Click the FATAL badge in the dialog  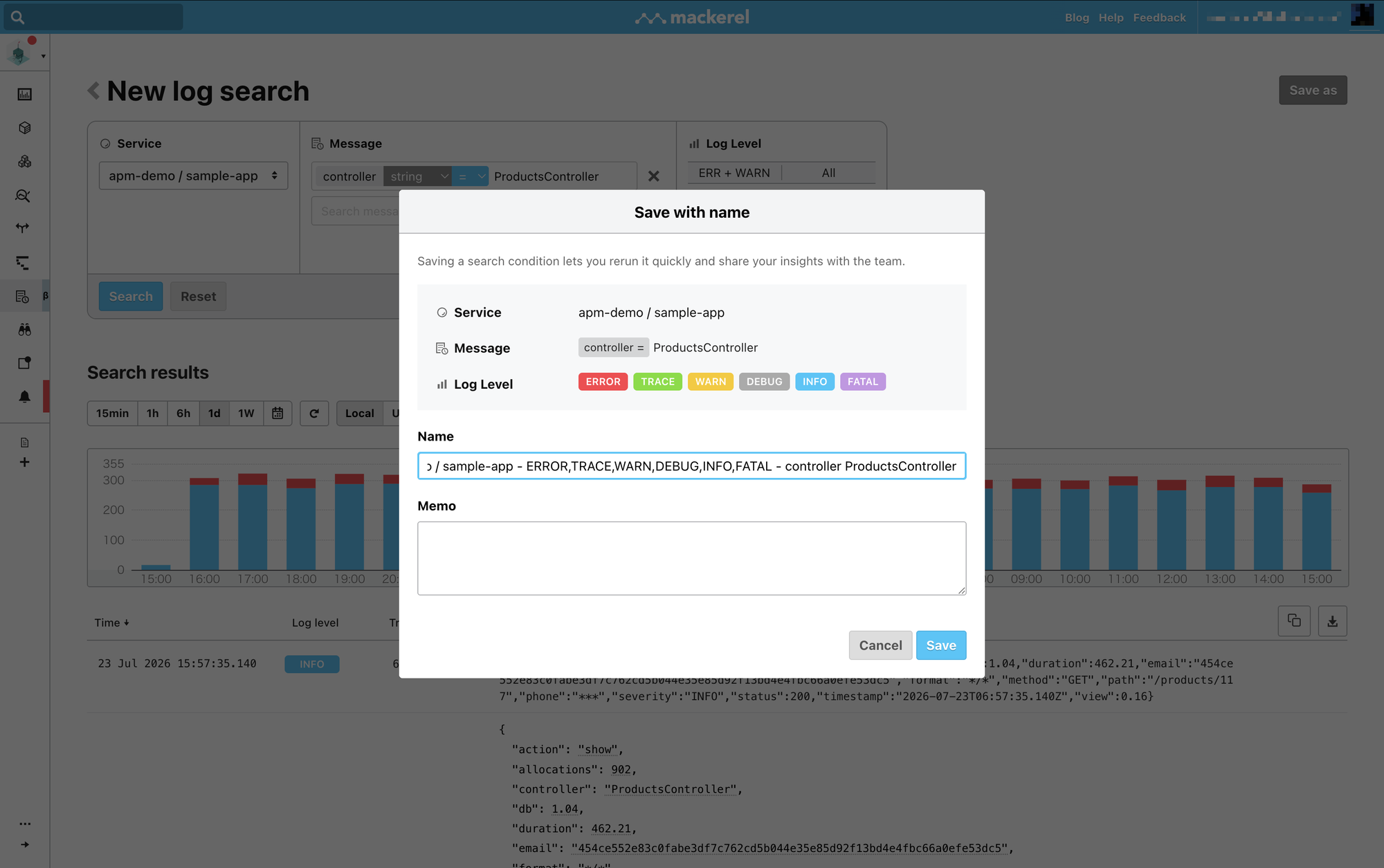[863, 382]
